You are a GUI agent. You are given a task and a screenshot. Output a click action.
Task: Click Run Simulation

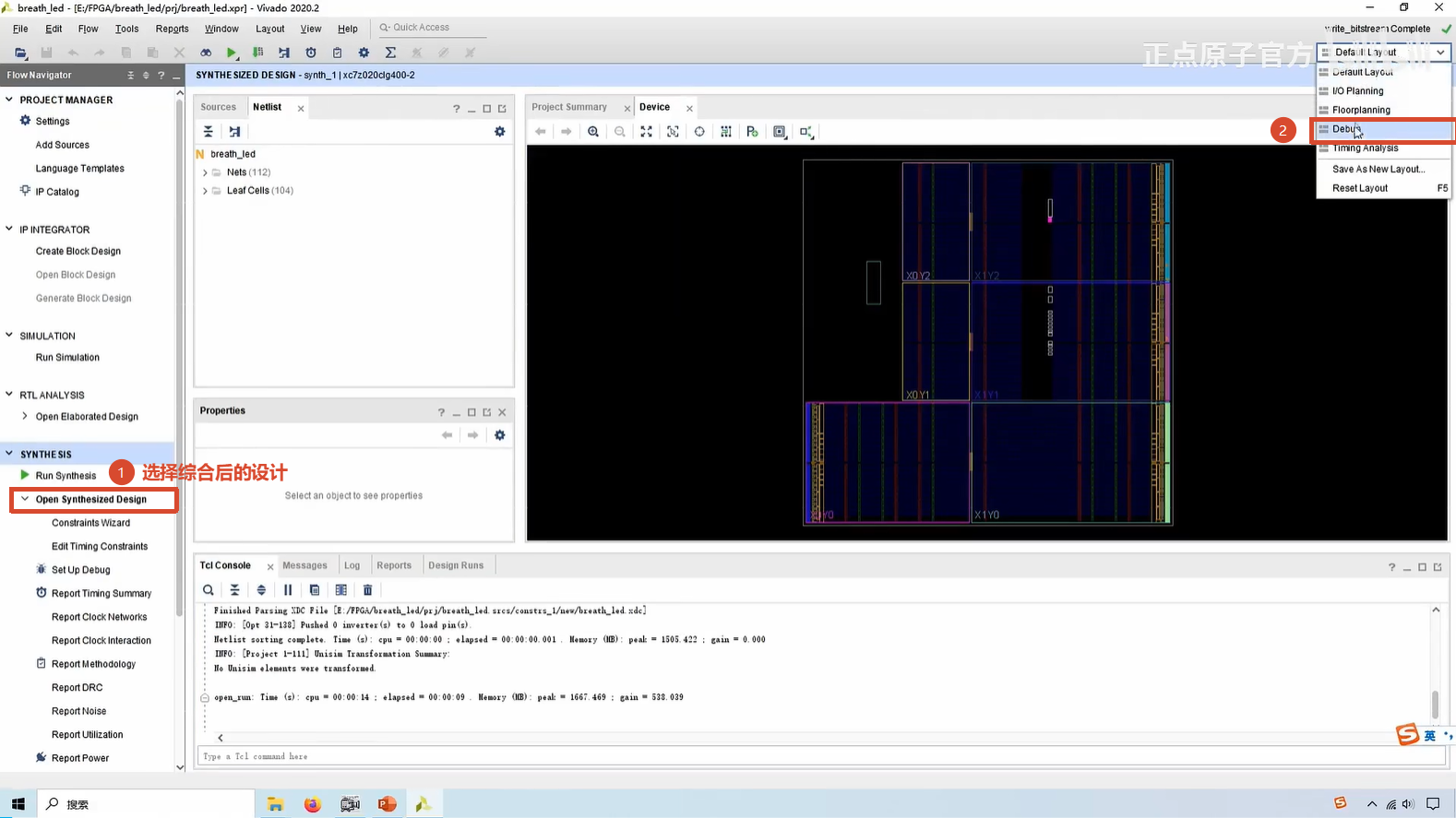[67, 358]
